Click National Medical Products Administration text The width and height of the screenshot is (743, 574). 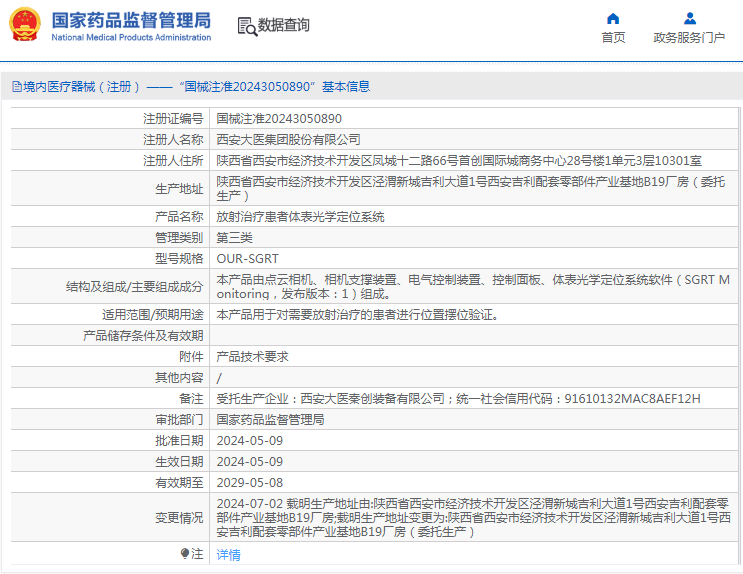131,37
